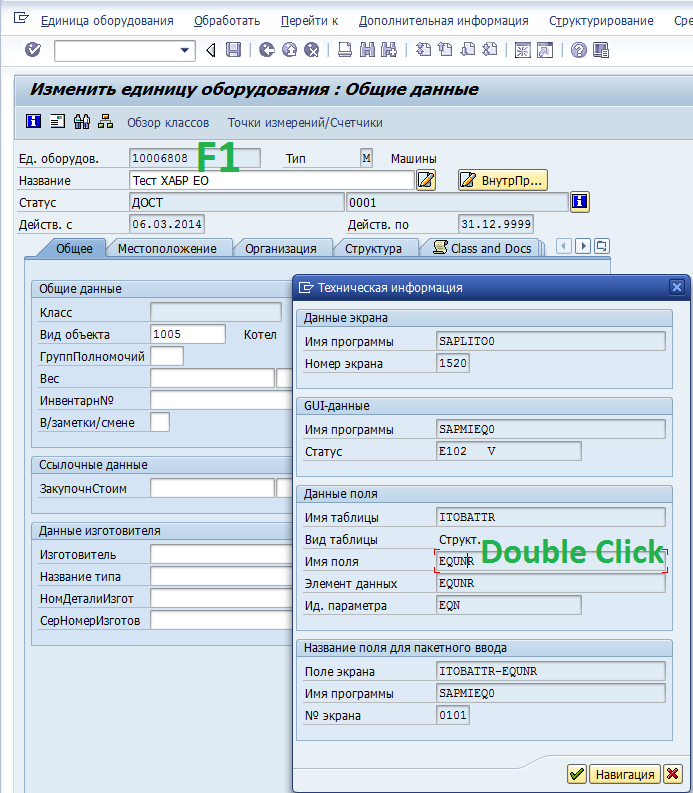The image size is (693, 793).
Task: Click the ВнутрПр... button
Action: 503,180
